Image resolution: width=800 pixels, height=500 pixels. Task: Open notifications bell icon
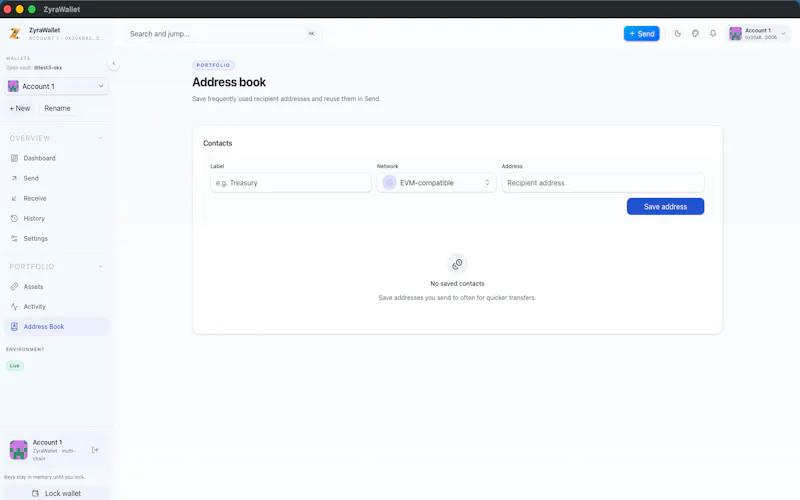(x=713, y=34)
